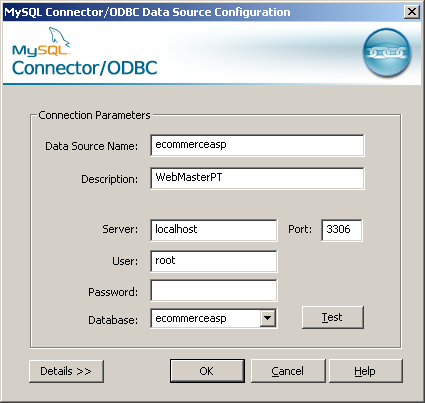Click the Port label text
Screen dimensions: 425x403
(x=300, y=229)
